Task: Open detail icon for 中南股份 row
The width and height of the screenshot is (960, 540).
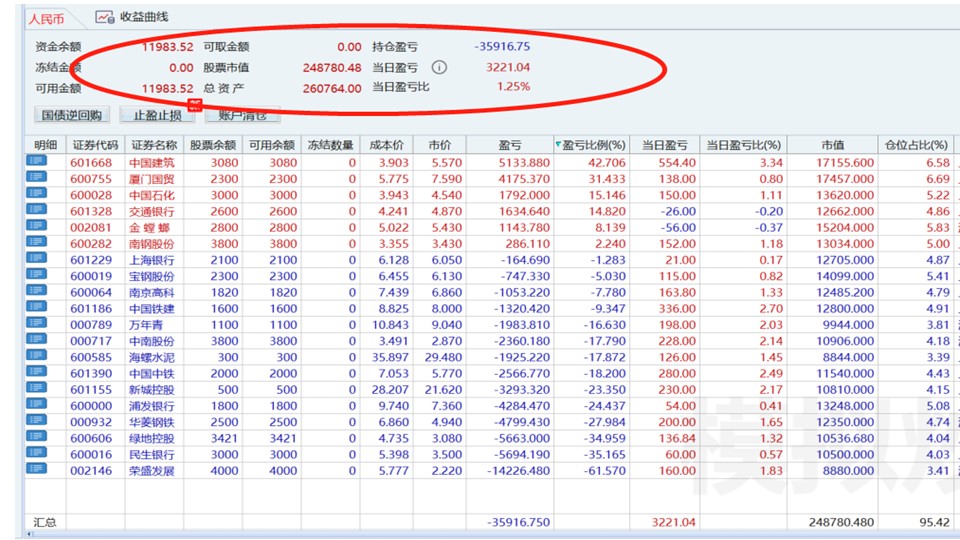Action: 36,339
